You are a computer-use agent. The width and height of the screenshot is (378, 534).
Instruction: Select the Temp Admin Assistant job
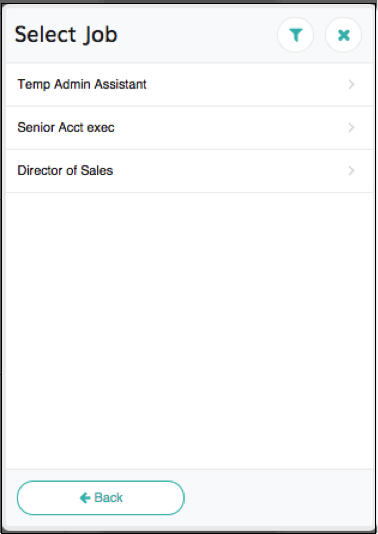pyautogui.click(x=82, y=84)
